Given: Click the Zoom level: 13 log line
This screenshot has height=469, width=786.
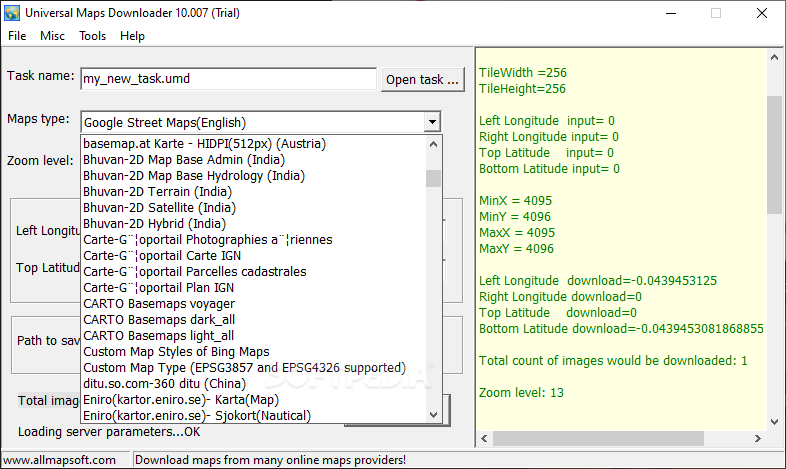Looking at the screenshot, I should pyautogui.click(x=521, y=393).
